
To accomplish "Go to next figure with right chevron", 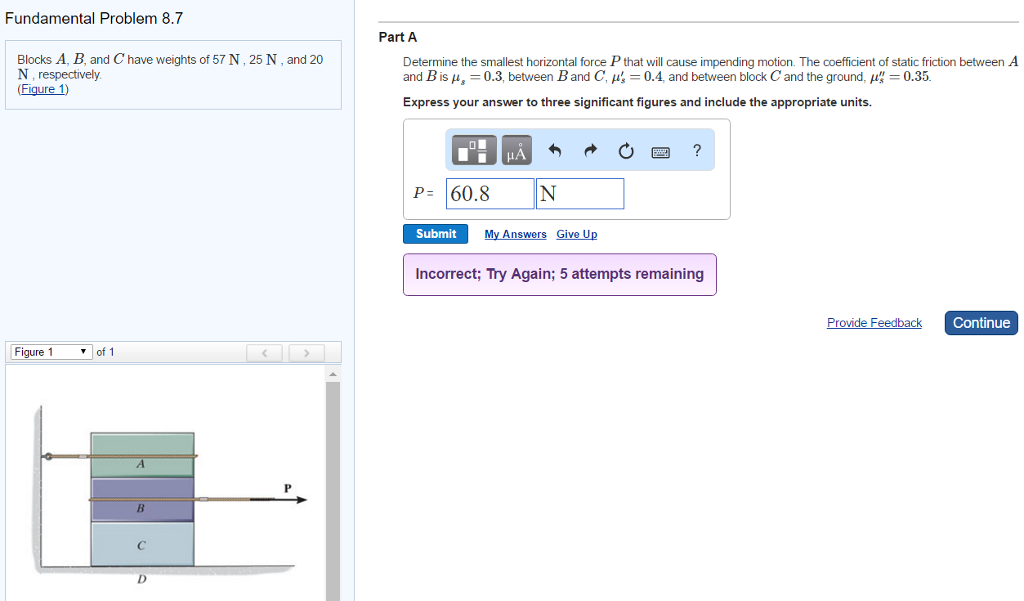I will point(307,352).
